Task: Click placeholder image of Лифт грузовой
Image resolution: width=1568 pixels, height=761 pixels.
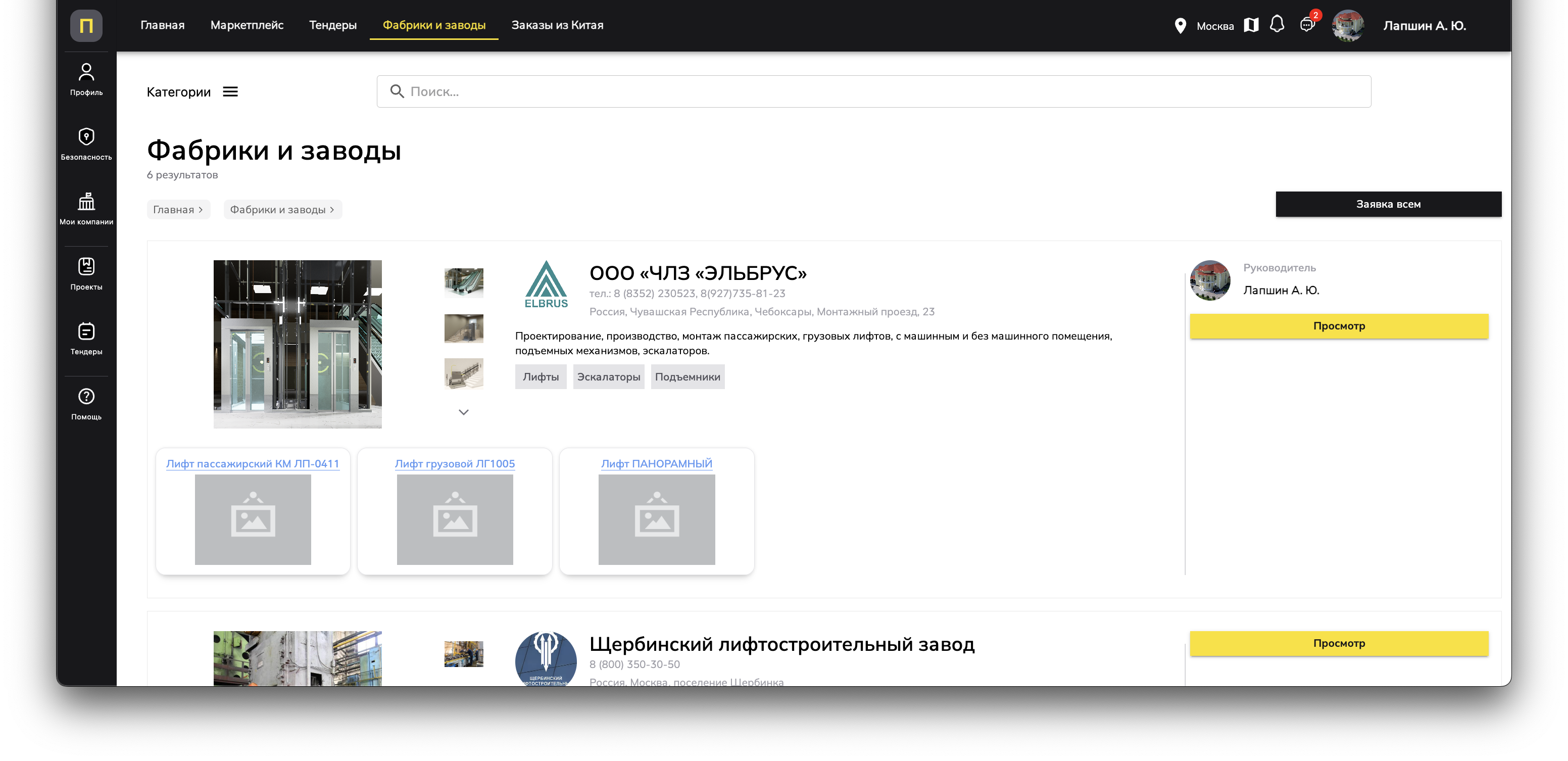Action: pyautogui.click(x=455, y=520)
